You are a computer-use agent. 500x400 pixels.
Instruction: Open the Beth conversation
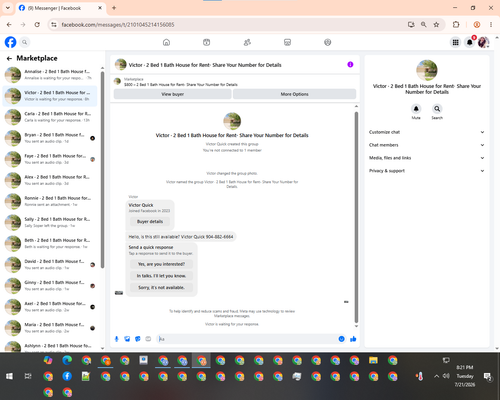click(x=50, y=244)
